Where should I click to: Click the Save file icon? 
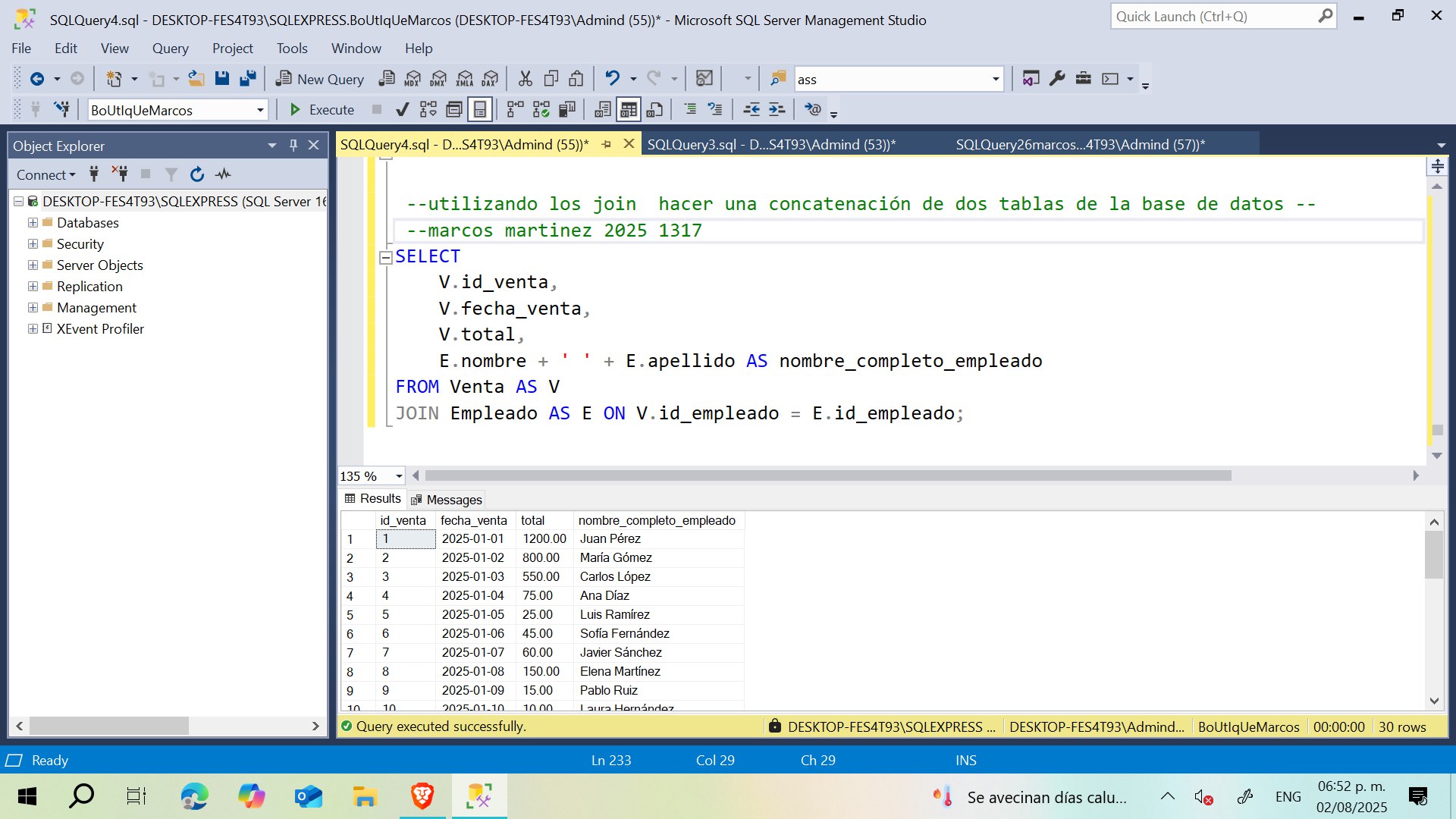point(222,79)
